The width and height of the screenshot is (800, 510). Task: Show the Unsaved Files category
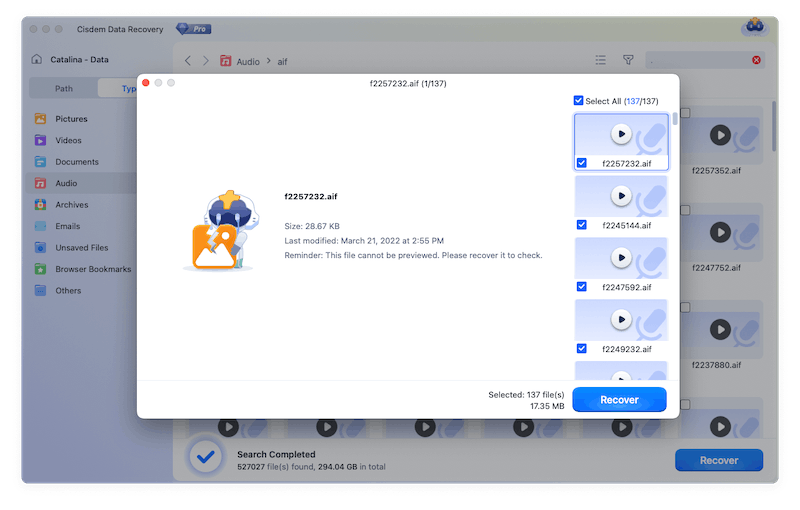point(82,247)
